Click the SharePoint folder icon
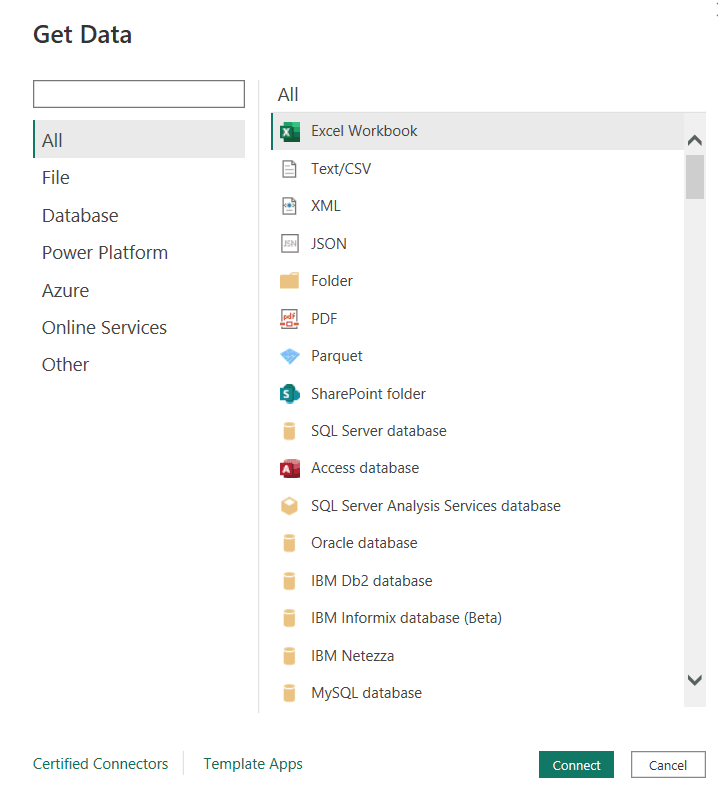The width and height of the screenshot is (718, 798). pyautogui.click(x=290, y=394)
